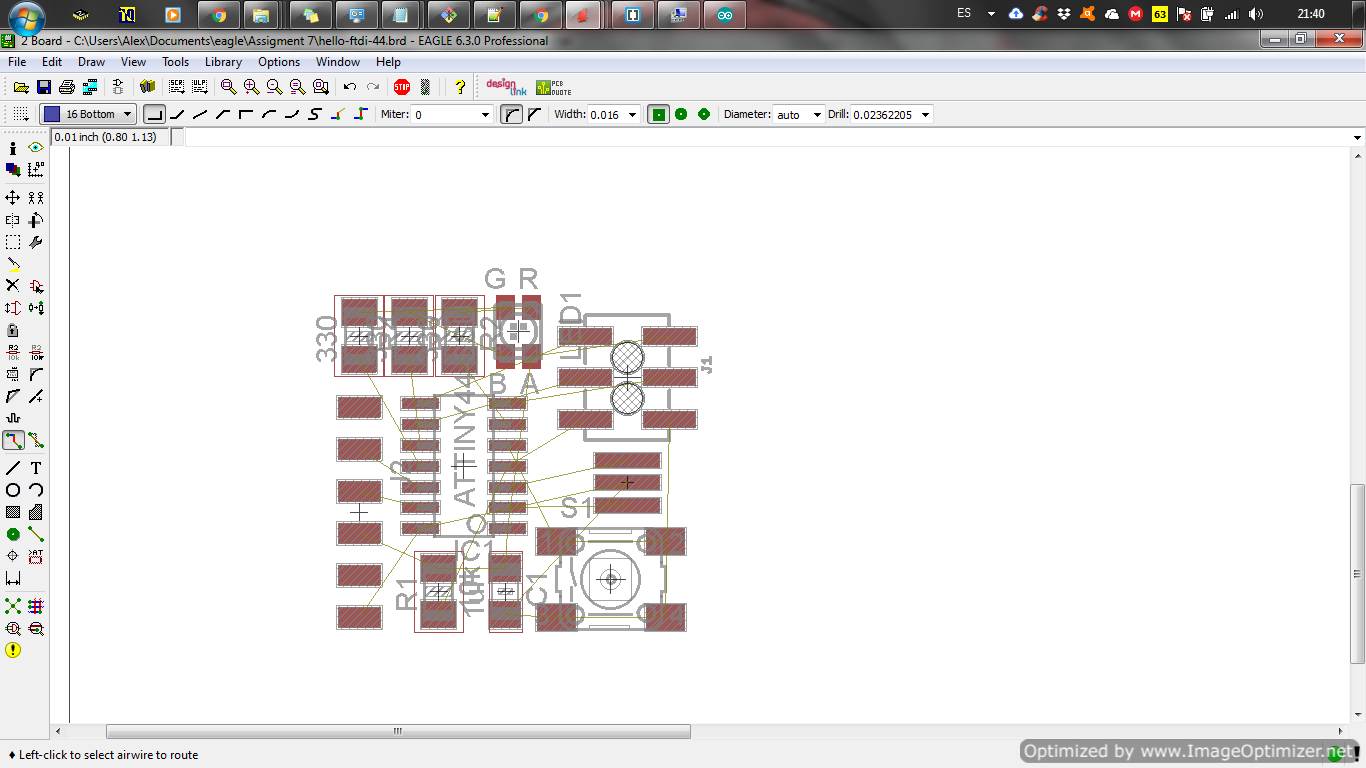Open the Width dropdown
1366x768 pixels.
632,114
